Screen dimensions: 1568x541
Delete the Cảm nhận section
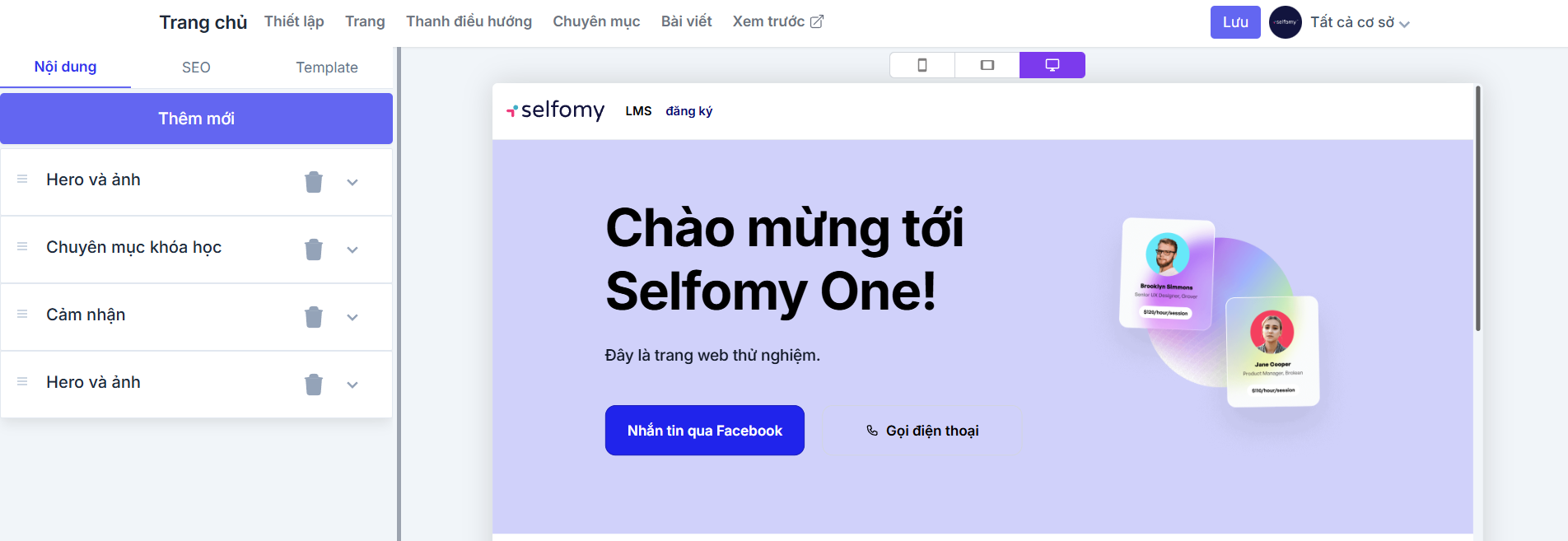click(x=314, y=317)
